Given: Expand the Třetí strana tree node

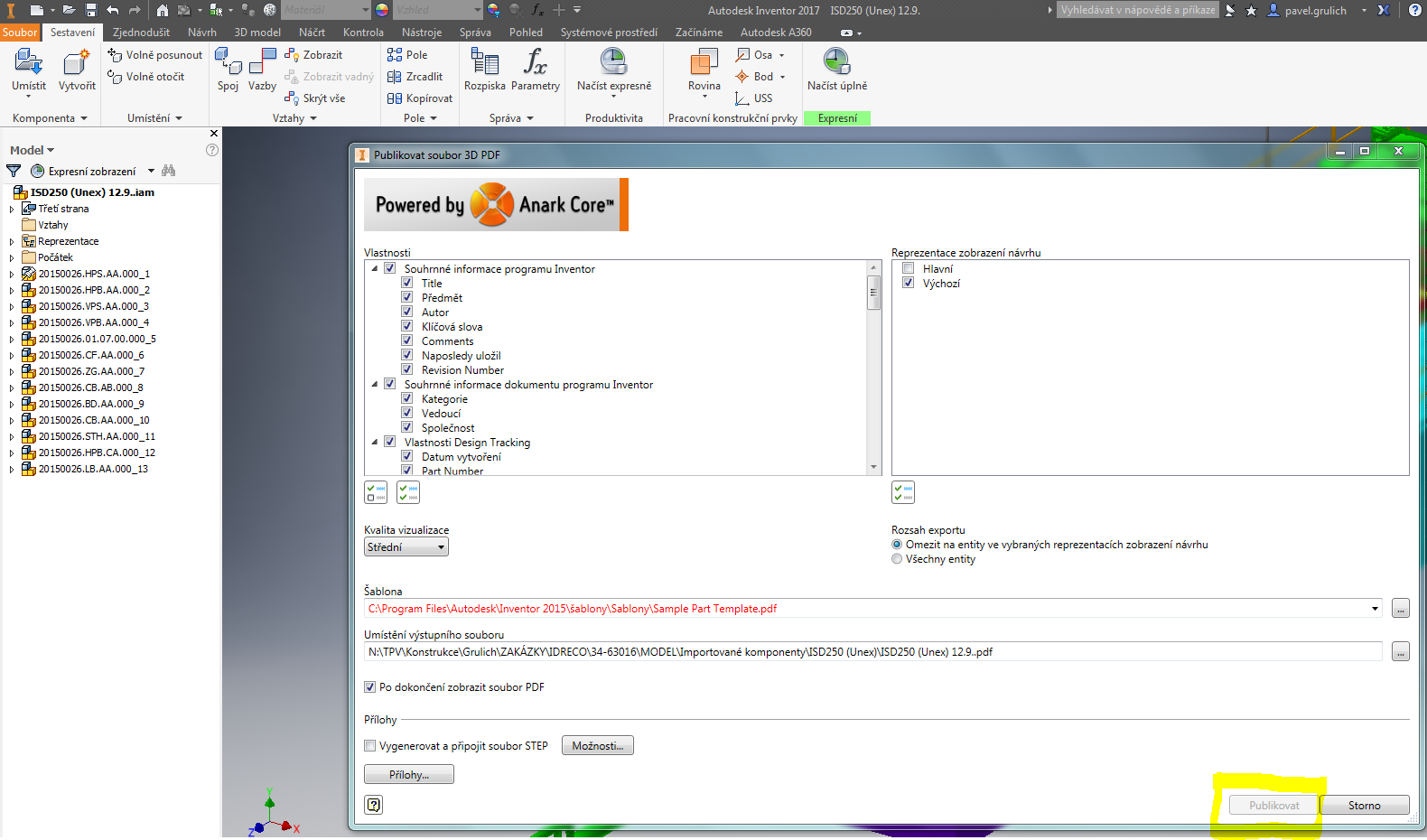Looking at the screenshot, I should pos(12,209).
